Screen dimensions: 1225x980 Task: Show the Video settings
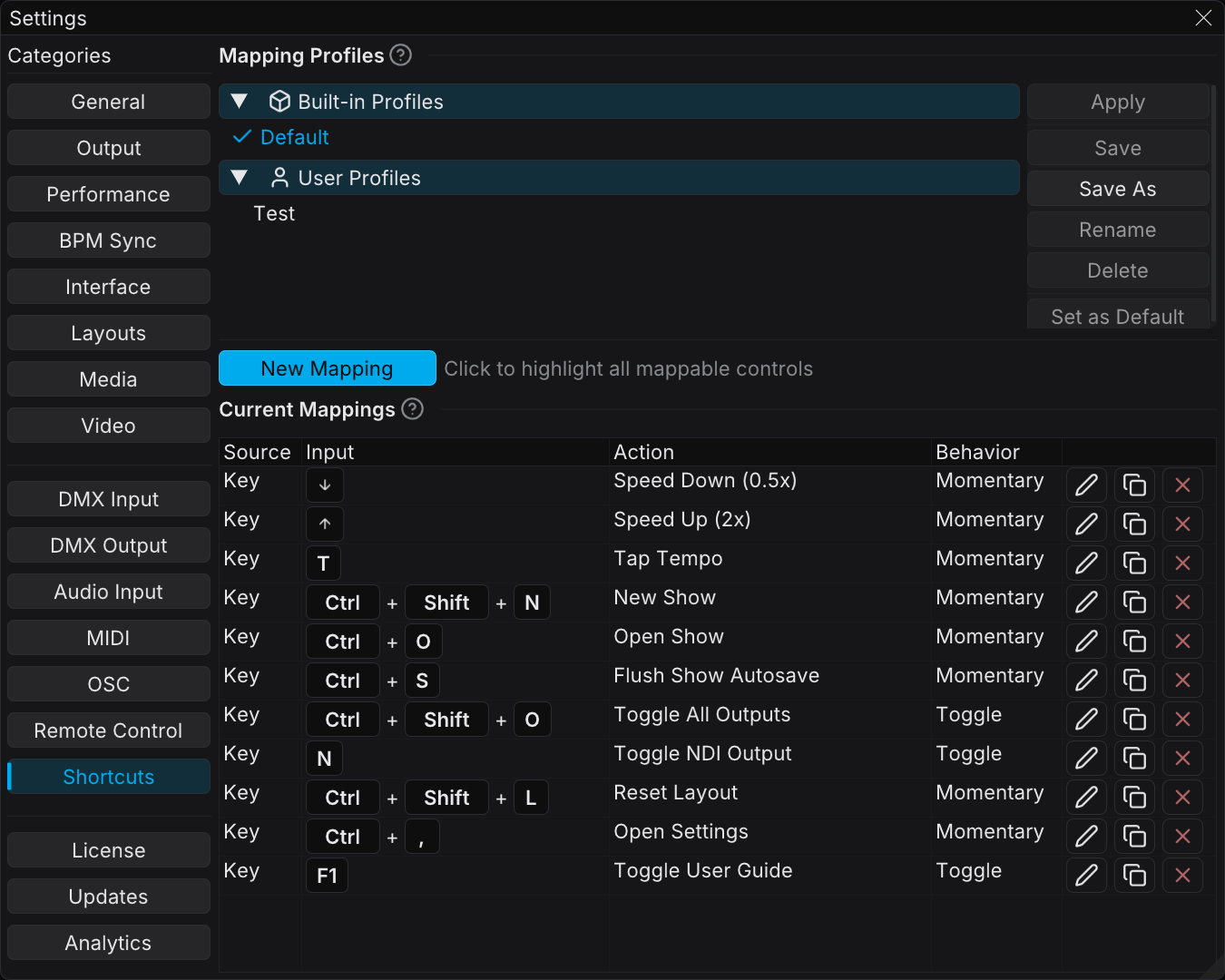pos(109,426)
